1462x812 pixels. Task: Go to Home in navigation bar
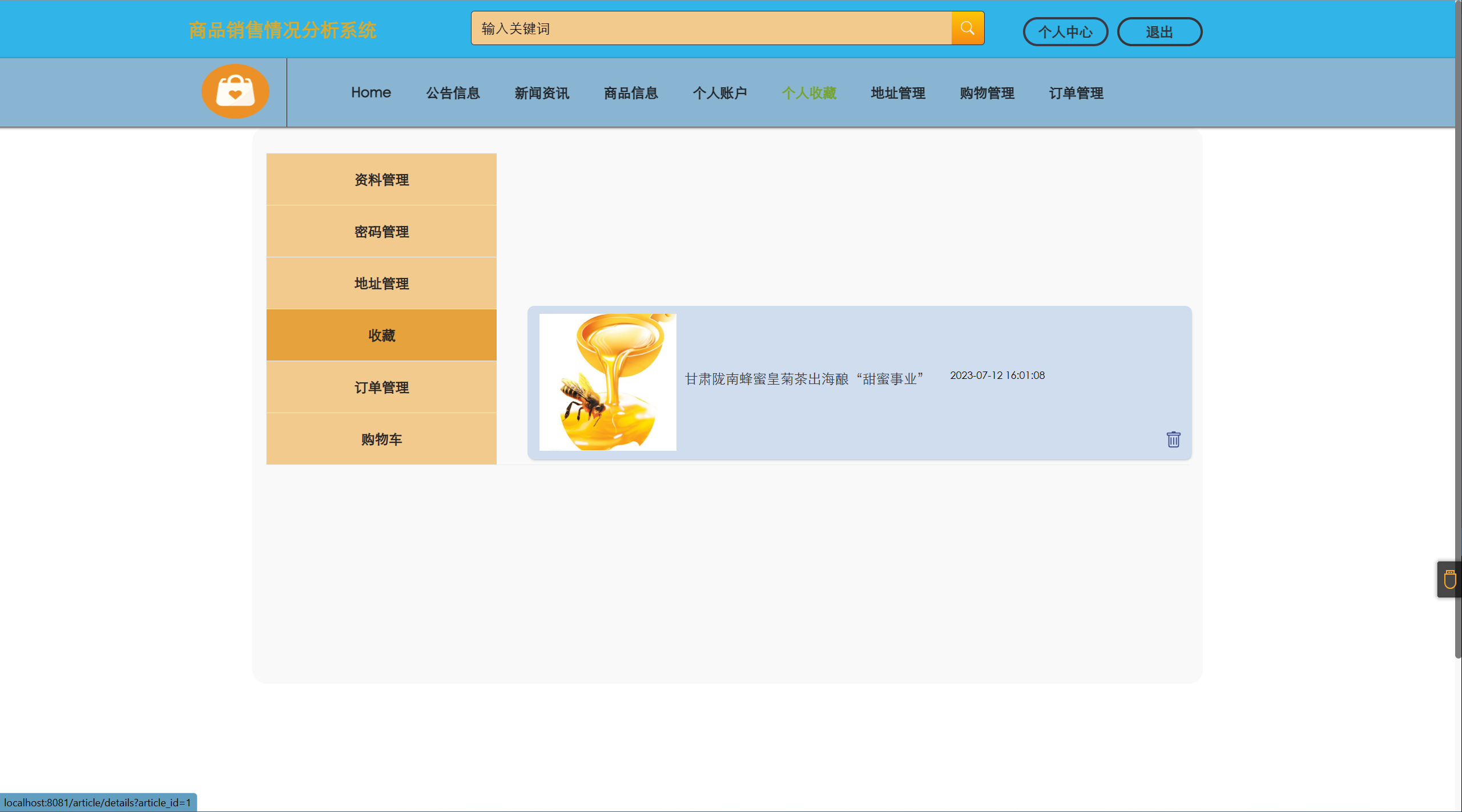(371, 92)
